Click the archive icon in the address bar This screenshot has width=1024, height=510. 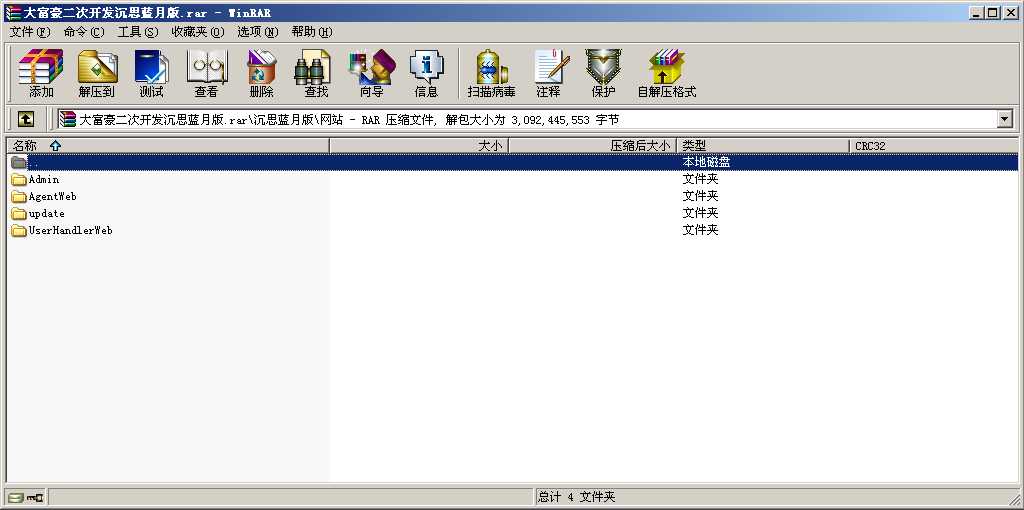[67, 120]
